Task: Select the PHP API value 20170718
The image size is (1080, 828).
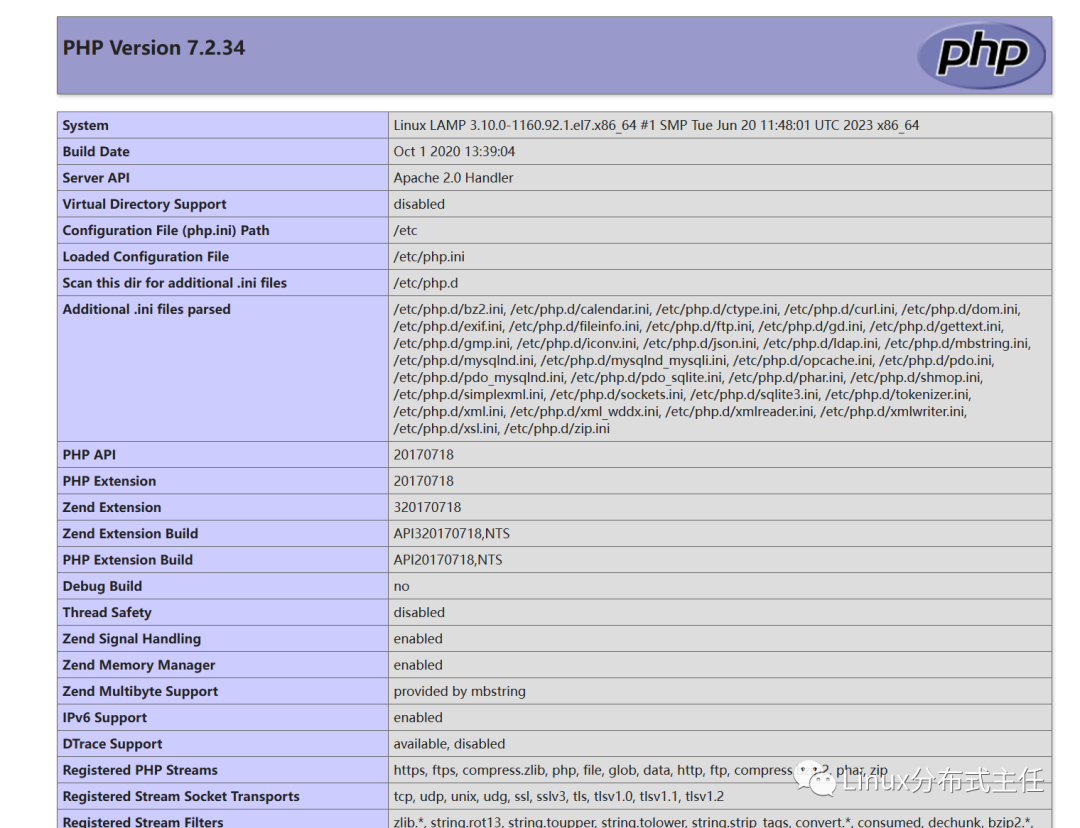Action: pyautogui.click(x=424, y=455)
